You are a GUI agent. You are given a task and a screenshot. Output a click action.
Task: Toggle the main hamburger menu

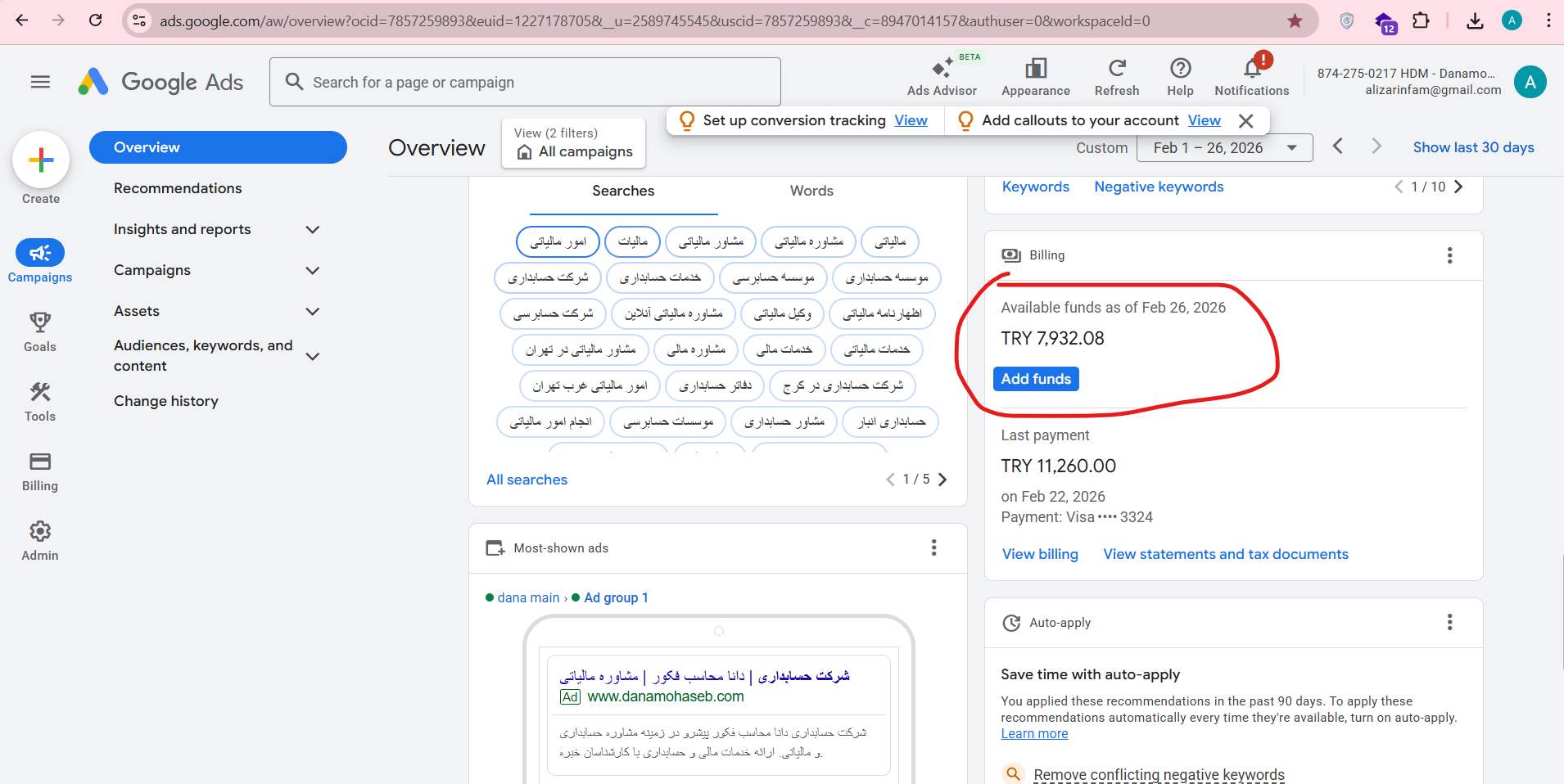click(40, 82)
